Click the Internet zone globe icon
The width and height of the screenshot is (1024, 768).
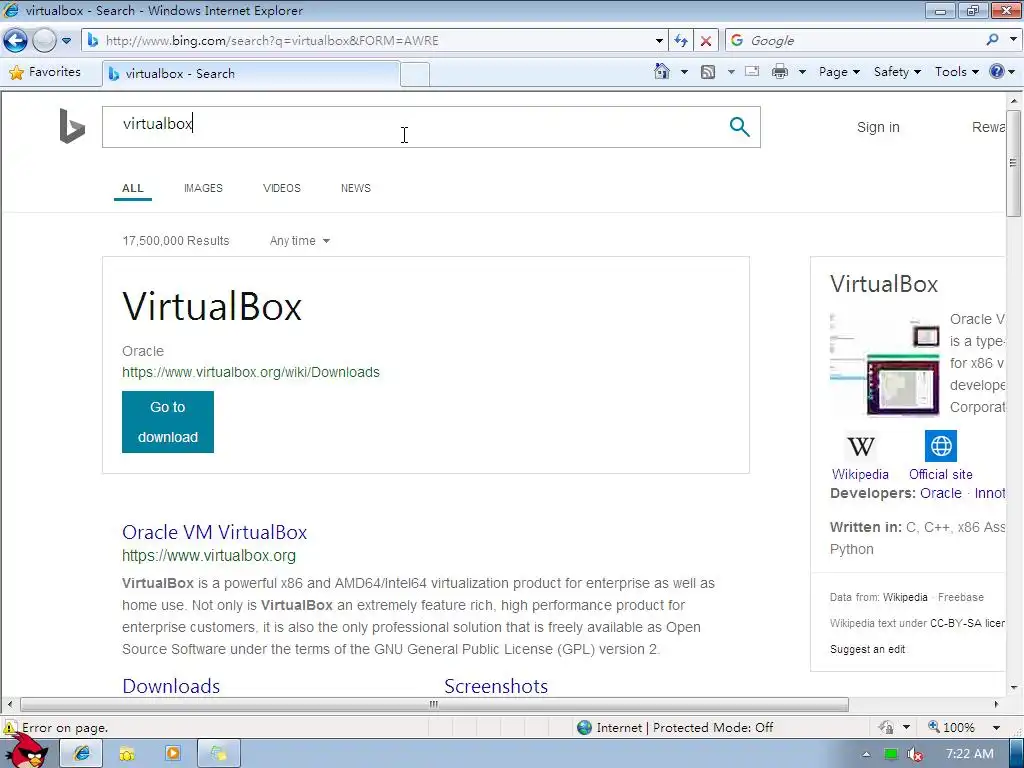(584, 727)
